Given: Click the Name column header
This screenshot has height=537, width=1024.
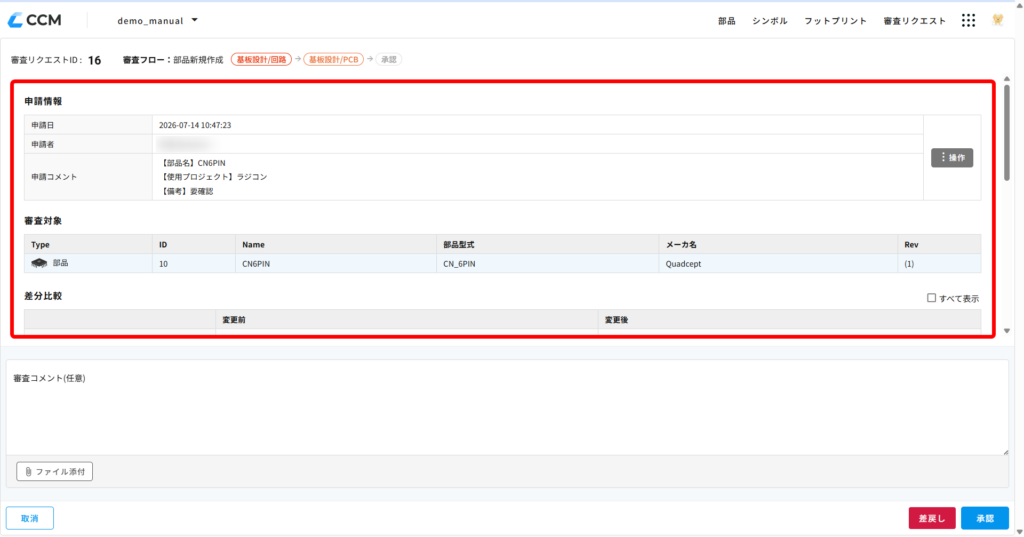Looking at the screenshot, I should [336, 244].
